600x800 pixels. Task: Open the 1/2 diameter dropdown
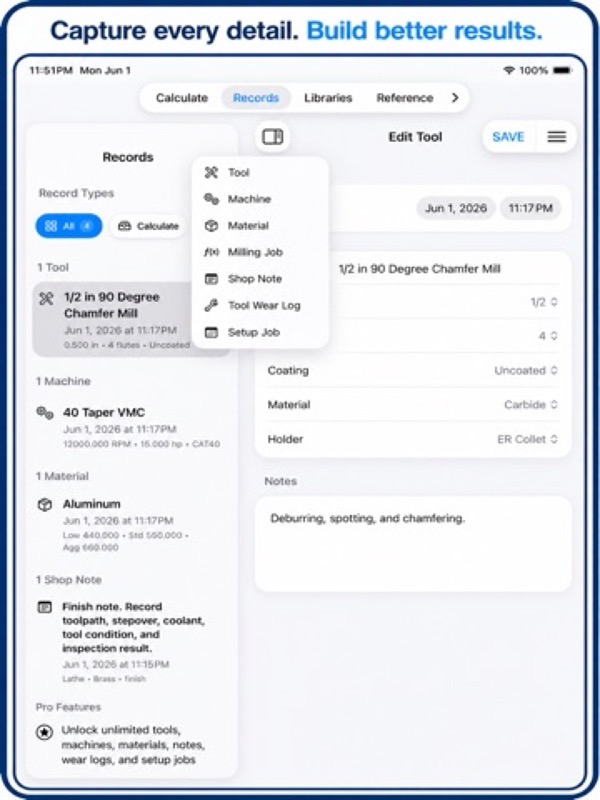(x=544, y=302)
